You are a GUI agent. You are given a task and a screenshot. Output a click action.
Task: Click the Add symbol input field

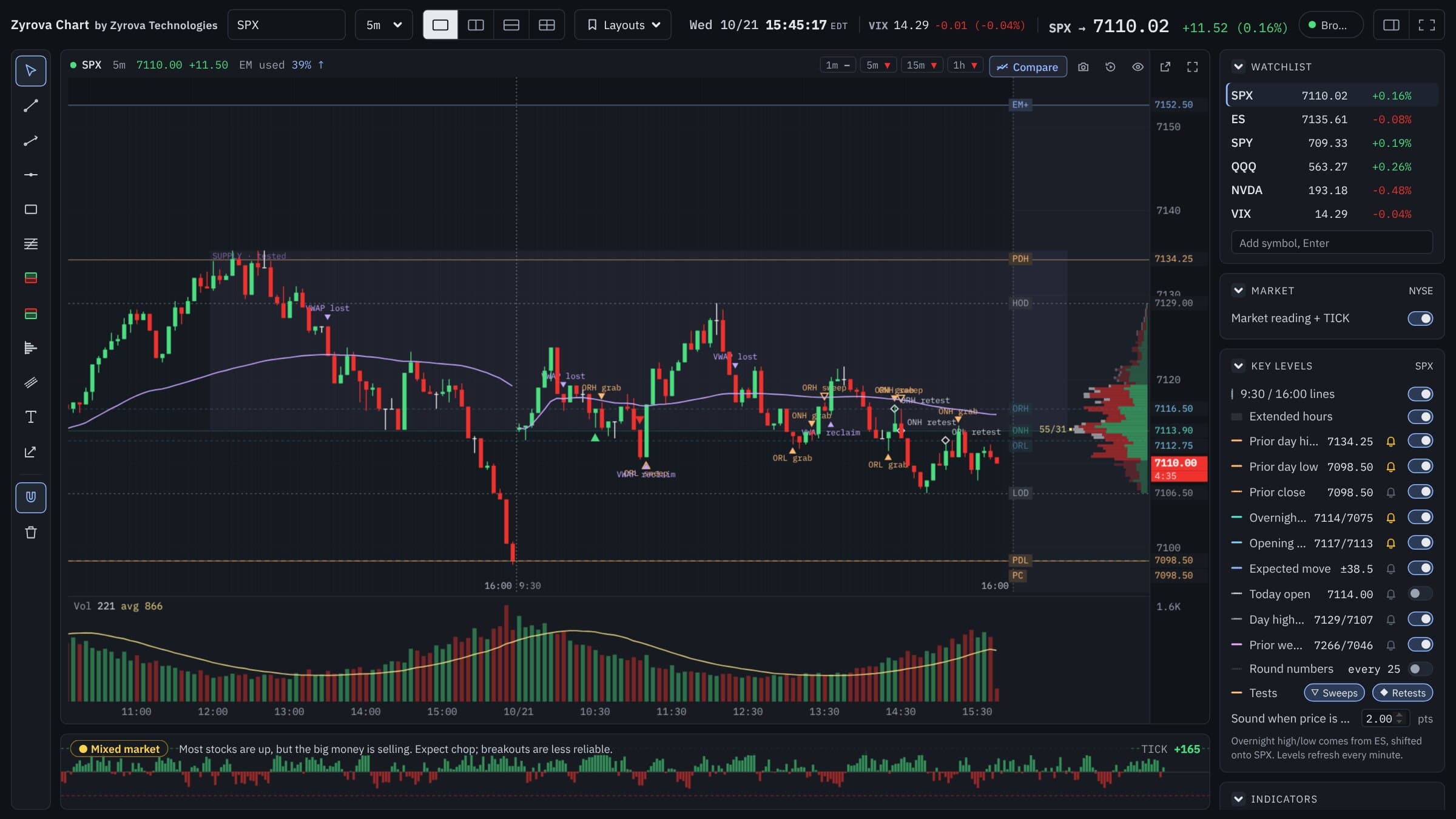tap(1332, 243)
